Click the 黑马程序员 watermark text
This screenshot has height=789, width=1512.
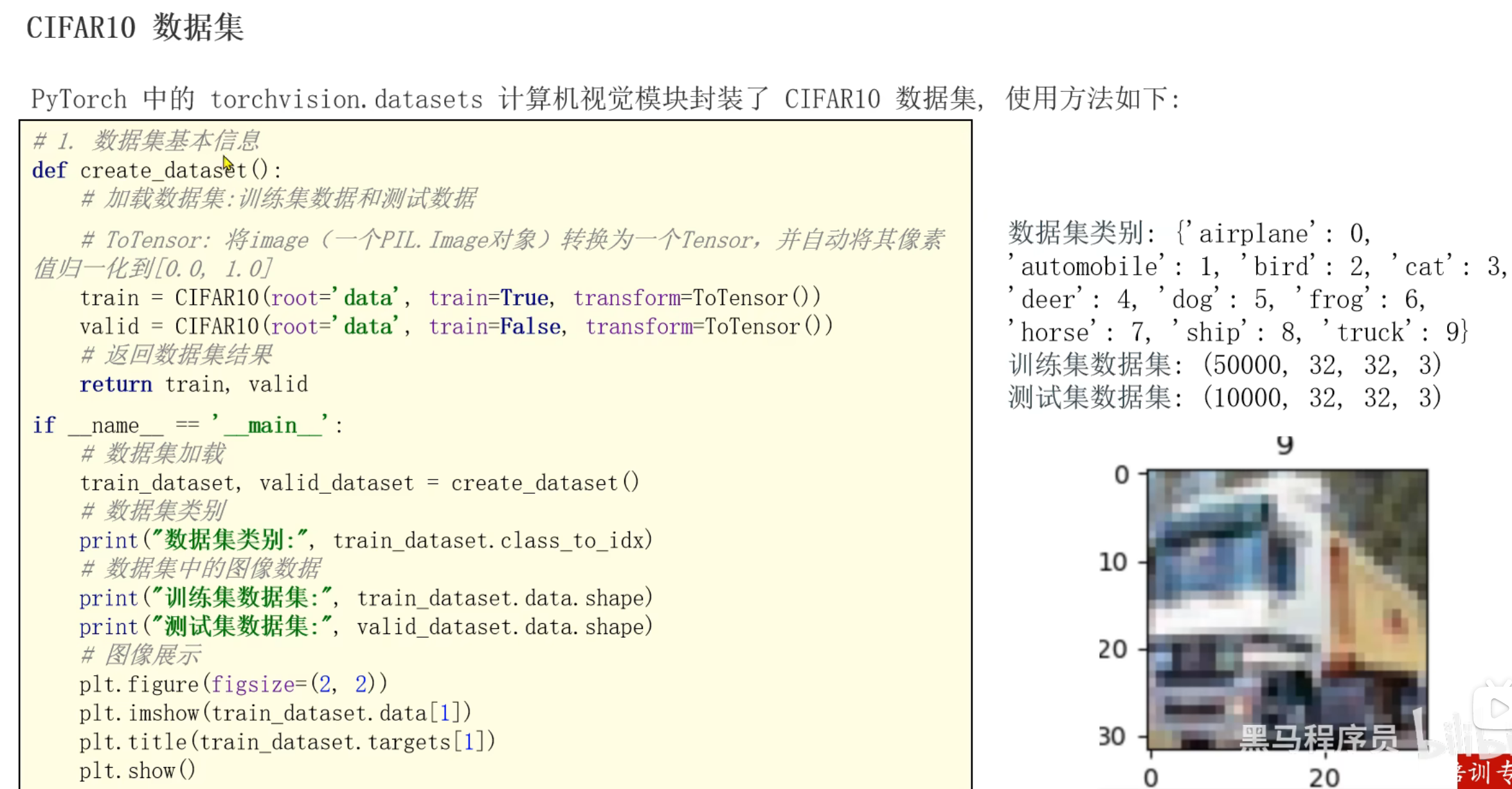(x=1318, y=738)
